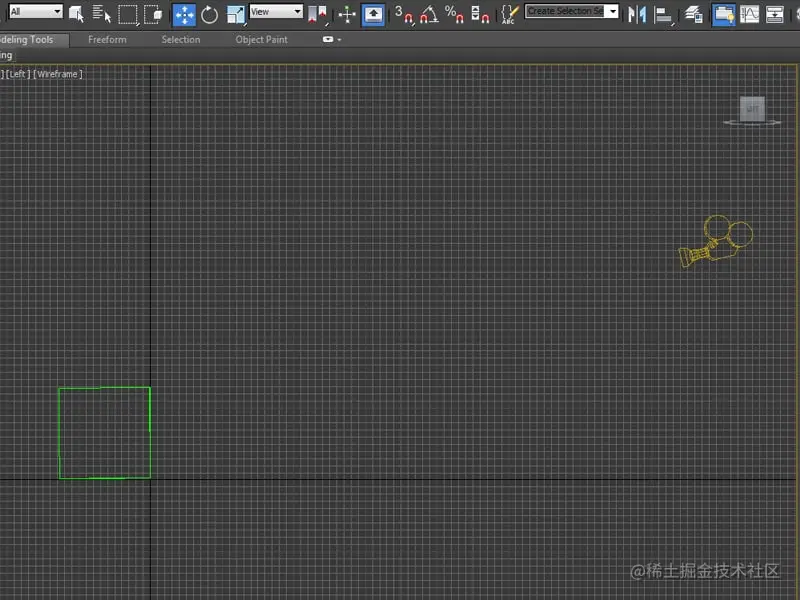Screen dimensions: 800x600
Task: Click the Use Pivot Point Center icon
Action: click(x=317, y=14)
